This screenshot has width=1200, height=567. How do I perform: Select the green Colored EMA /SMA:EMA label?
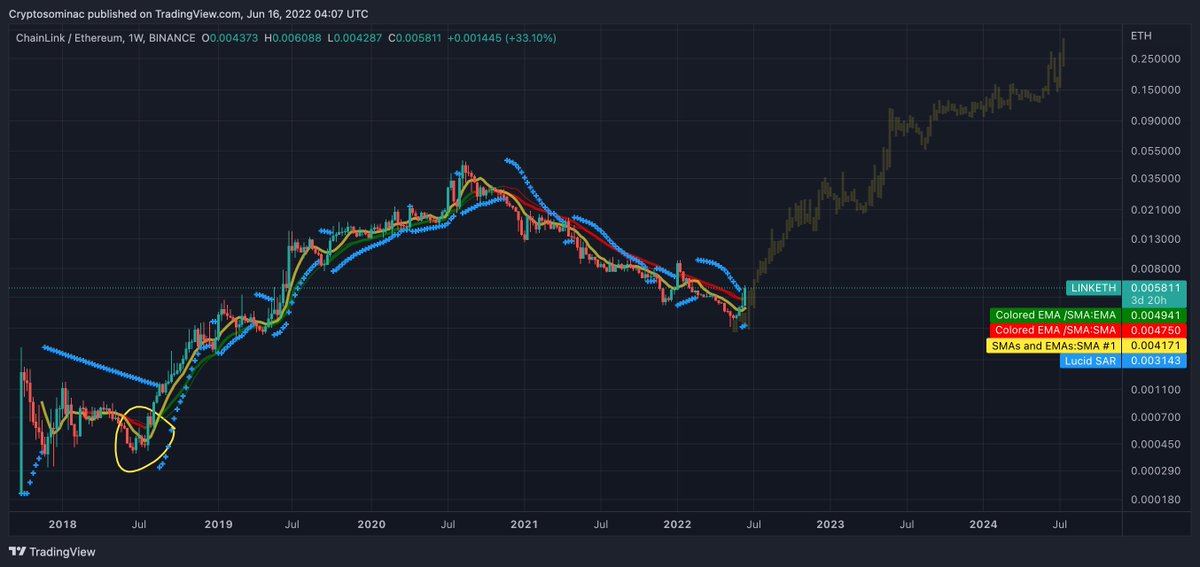[1054, 315]
